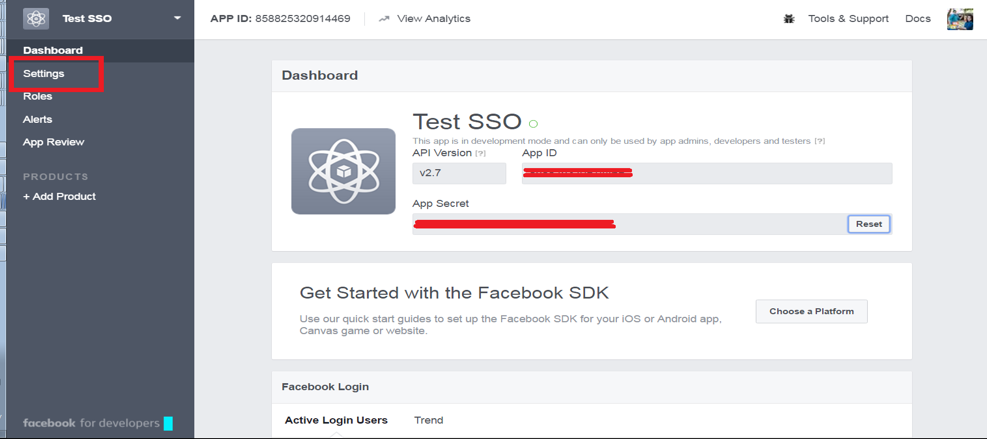
Task: Click the facebook for developers logo
Action: (x=91, y=423)
